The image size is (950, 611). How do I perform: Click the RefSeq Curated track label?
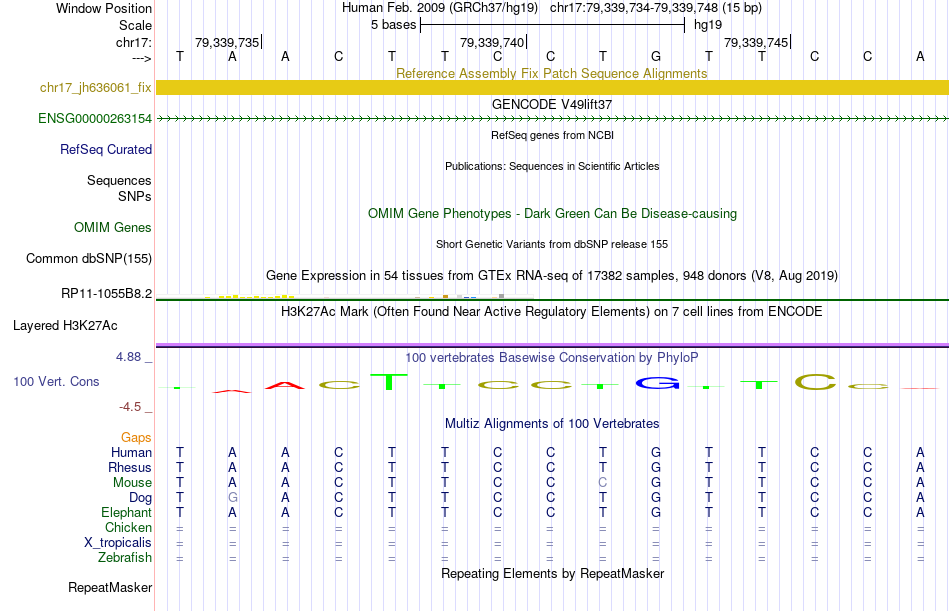pyautogui.click(x=106, y=149)
